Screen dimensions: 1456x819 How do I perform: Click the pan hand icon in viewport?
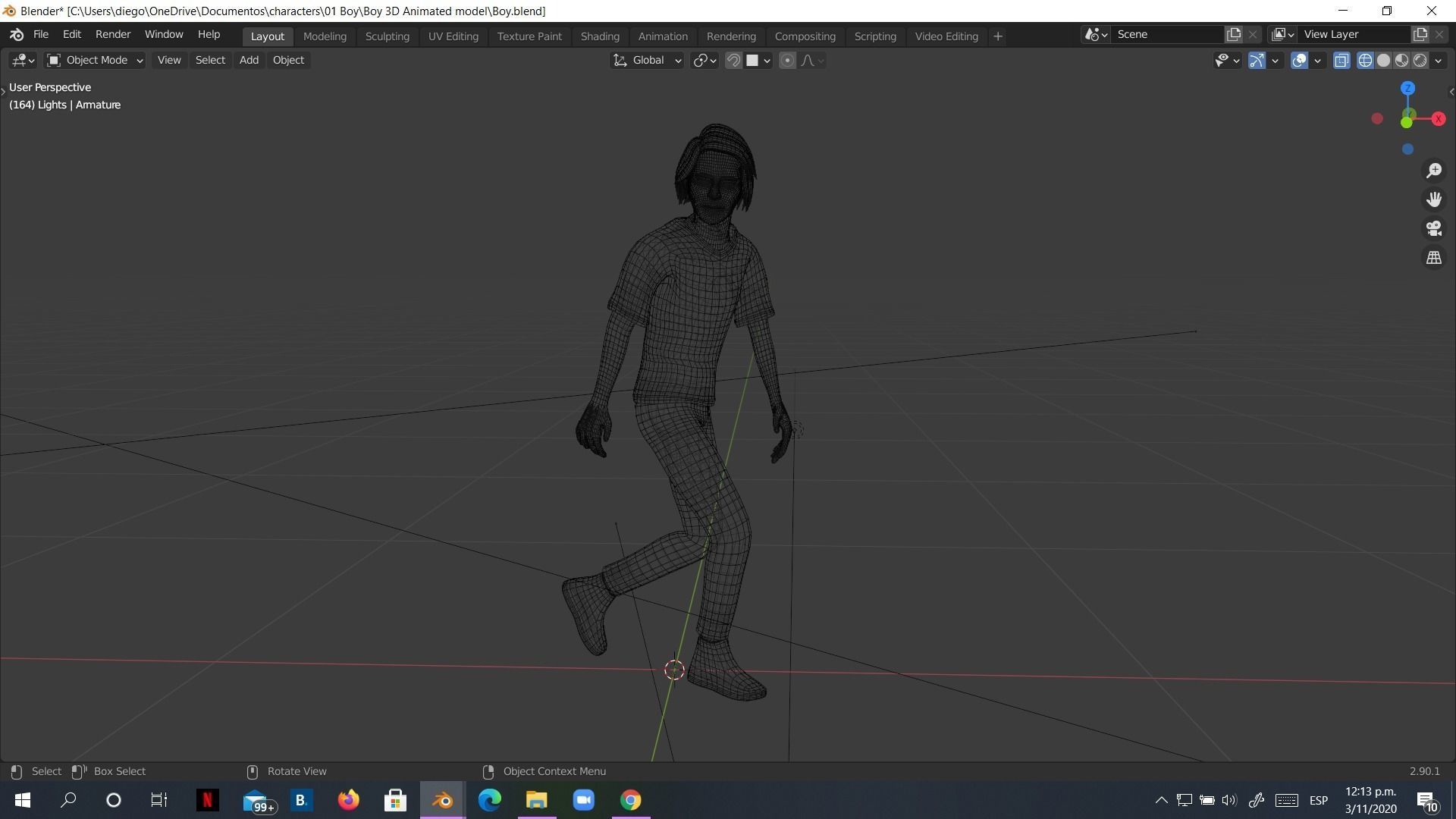(x=1433, y=199)
